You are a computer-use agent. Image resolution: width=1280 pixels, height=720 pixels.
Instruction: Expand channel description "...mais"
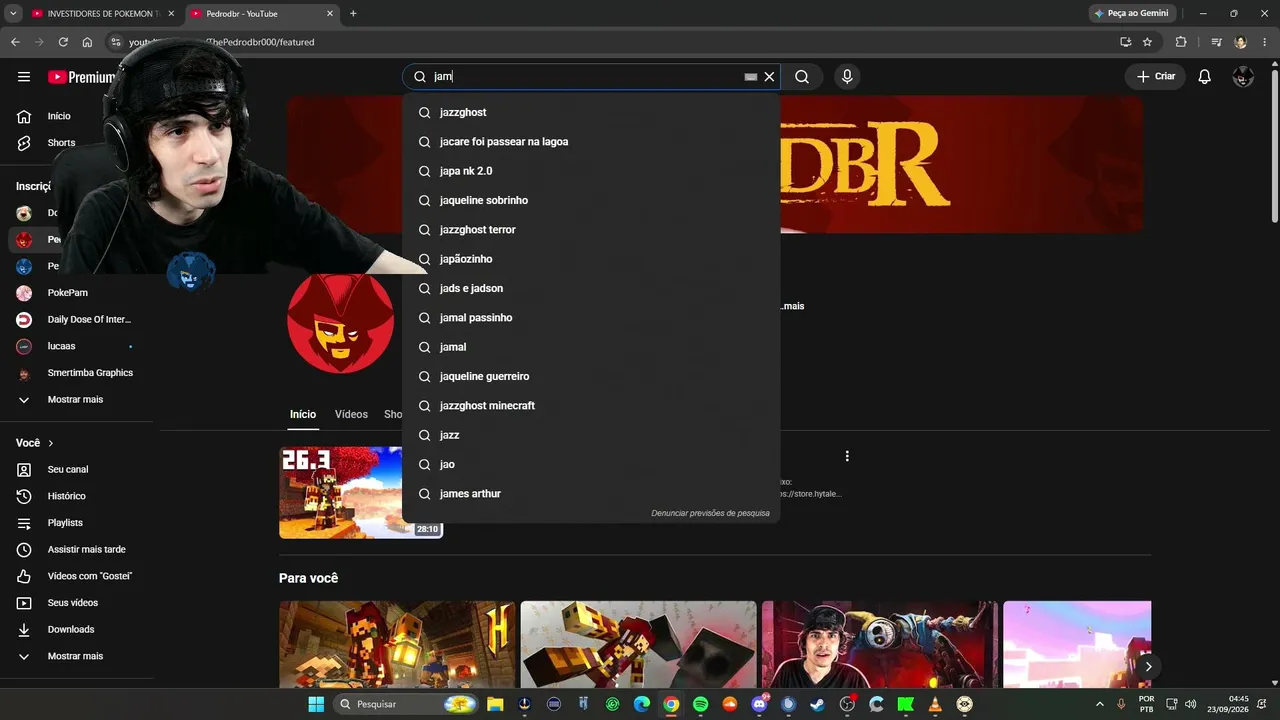pyautogui.click(x=792, y=306)
